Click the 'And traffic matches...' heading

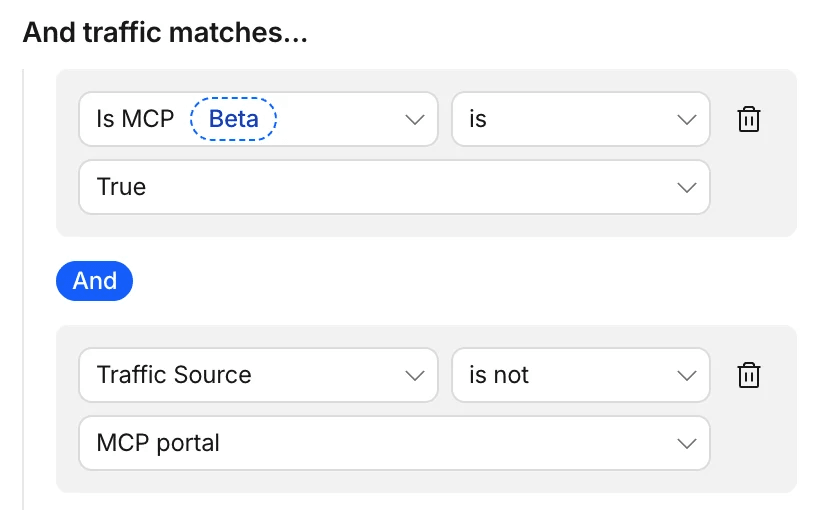tap(165, 32)
